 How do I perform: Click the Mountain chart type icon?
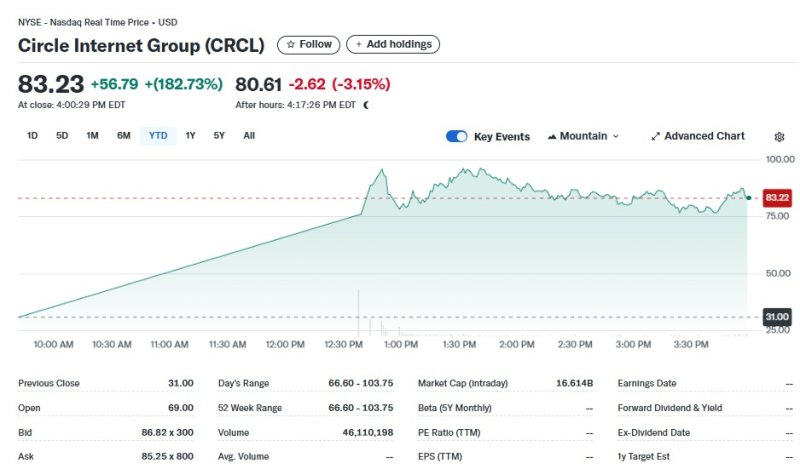(x=552, y=136)
